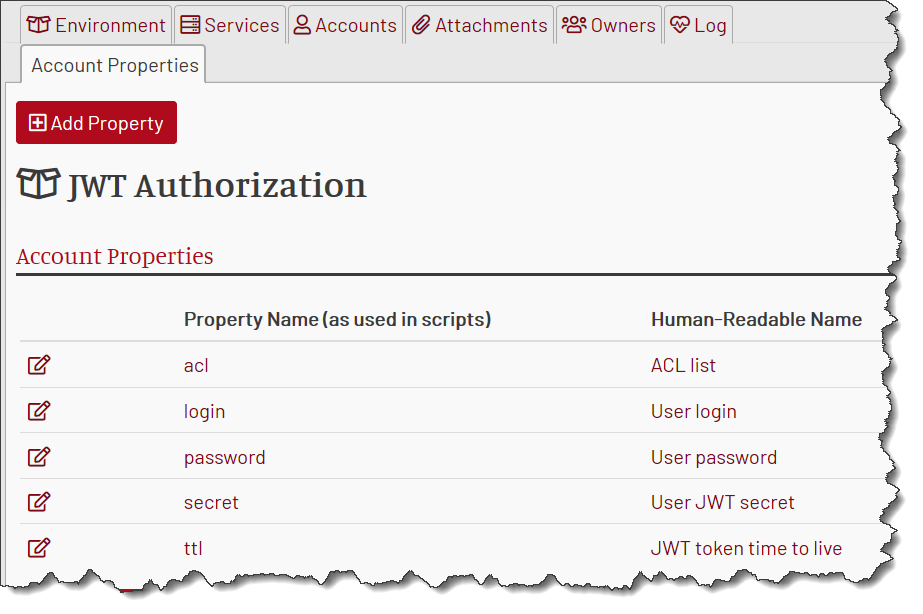The image size is (923, 614).
Task: Click the Add Property button
Action: pos(97,122)
